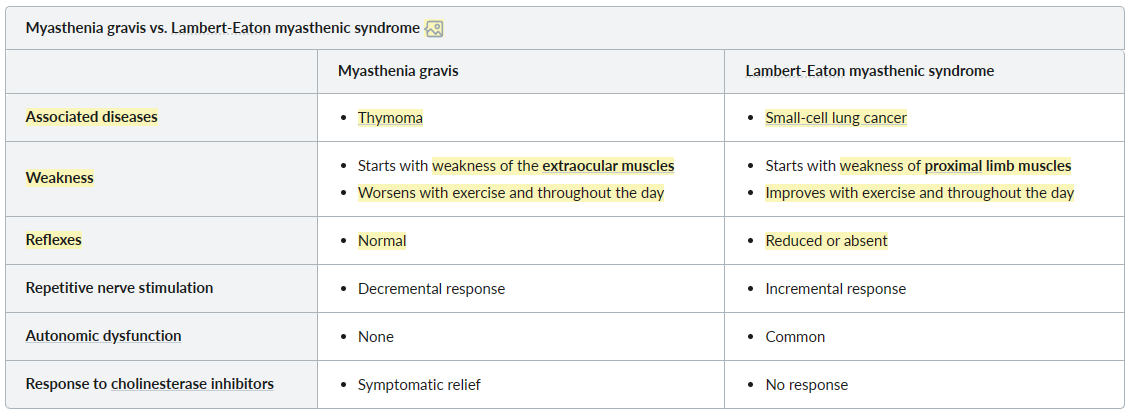Open the Thymoma link
Viewport: 1129px width, 415px height.
coord(390,117)
